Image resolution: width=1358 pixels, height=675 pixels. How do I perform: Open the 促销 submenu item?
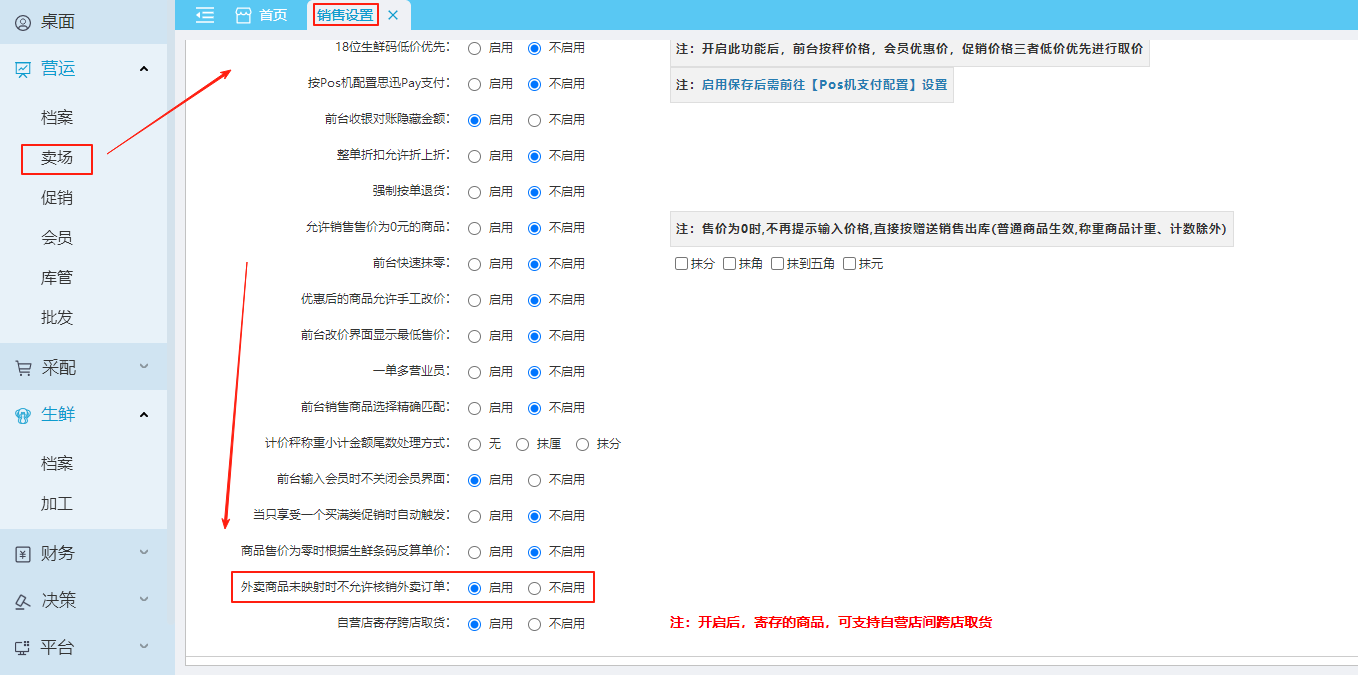pyautogui.click(x=57, y=198)
